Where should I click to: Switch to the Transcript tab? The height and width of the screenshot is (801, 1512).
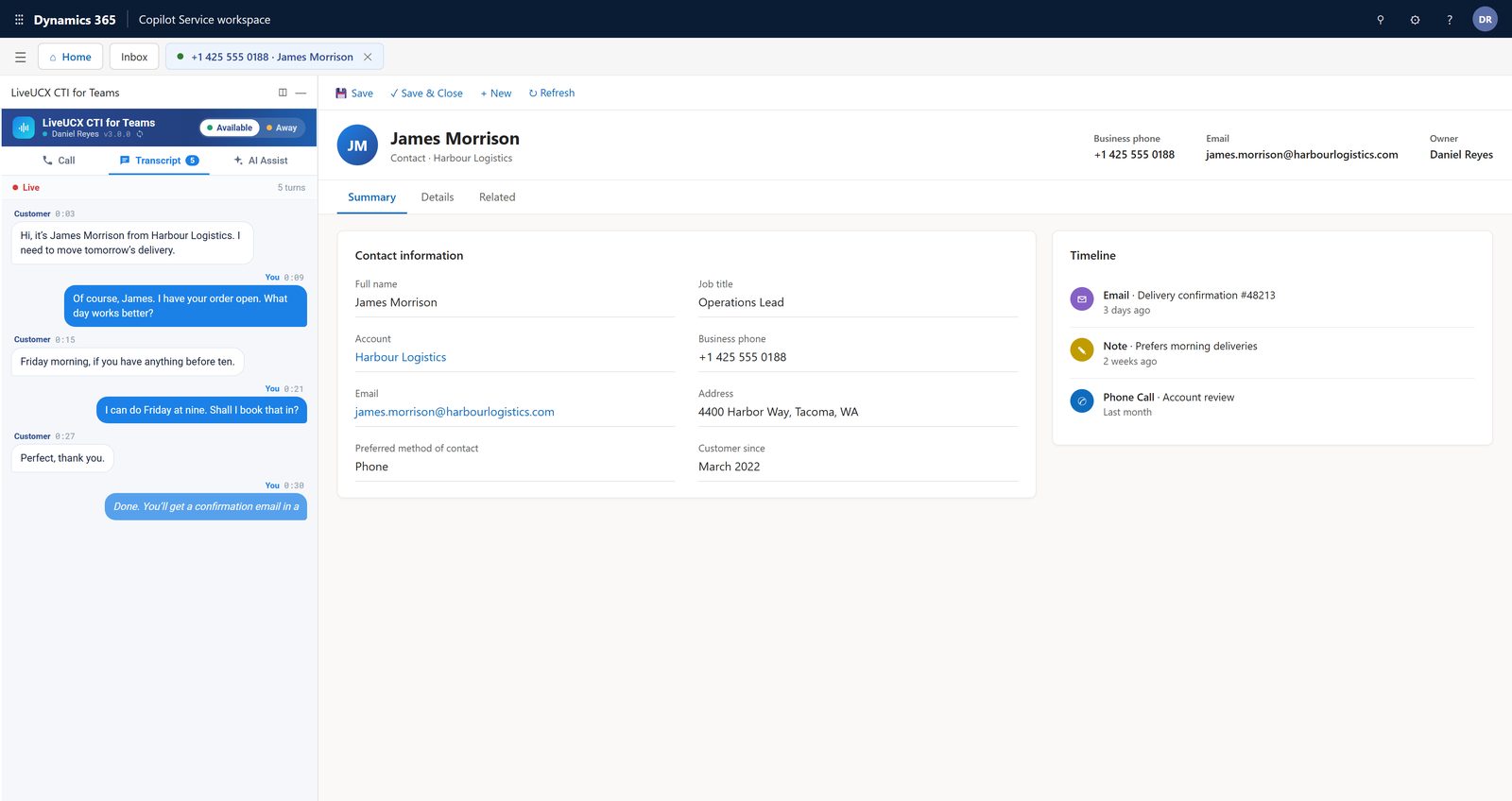[159, 161]
